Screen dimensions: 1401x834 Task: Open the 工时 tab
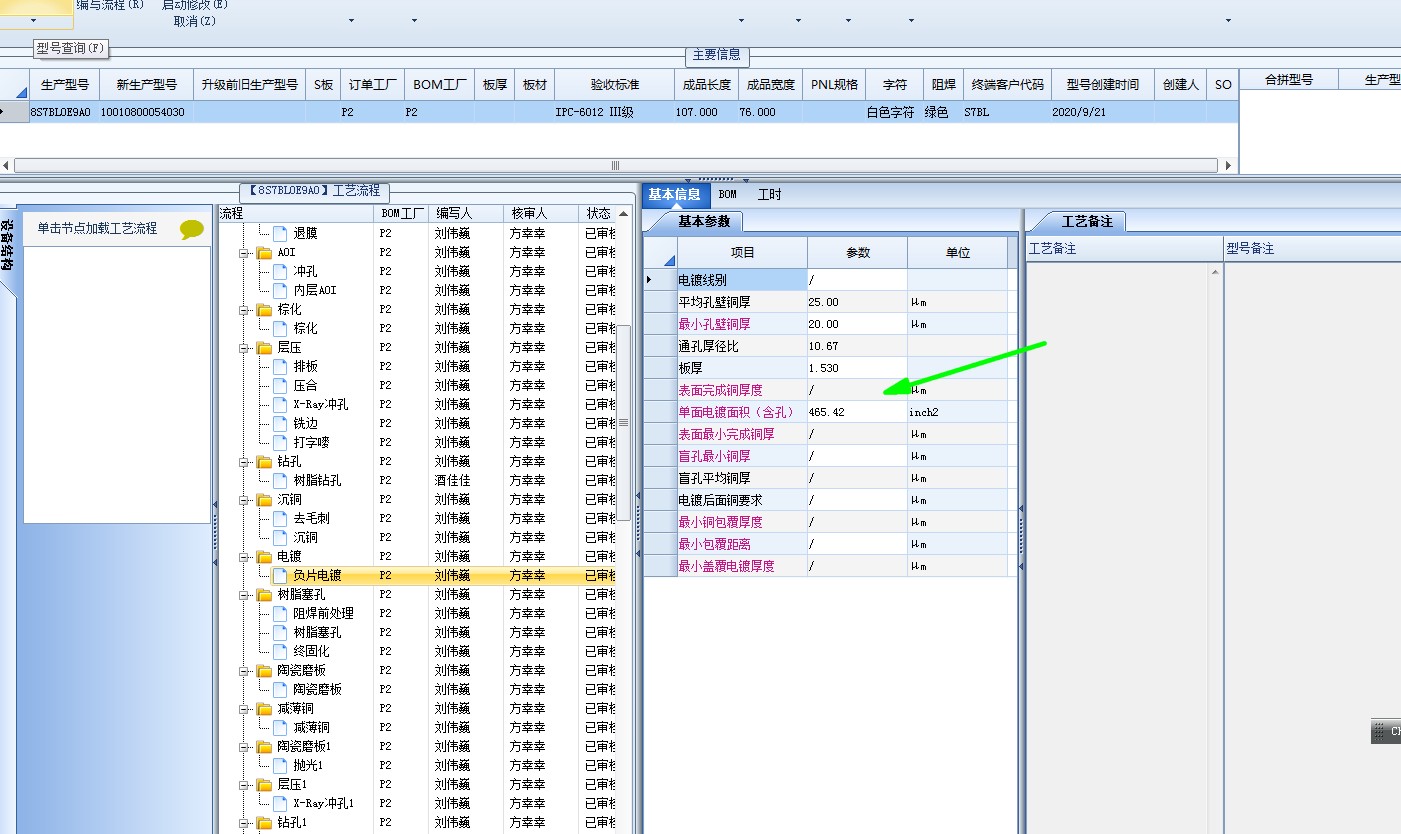[x=769, y=194]
